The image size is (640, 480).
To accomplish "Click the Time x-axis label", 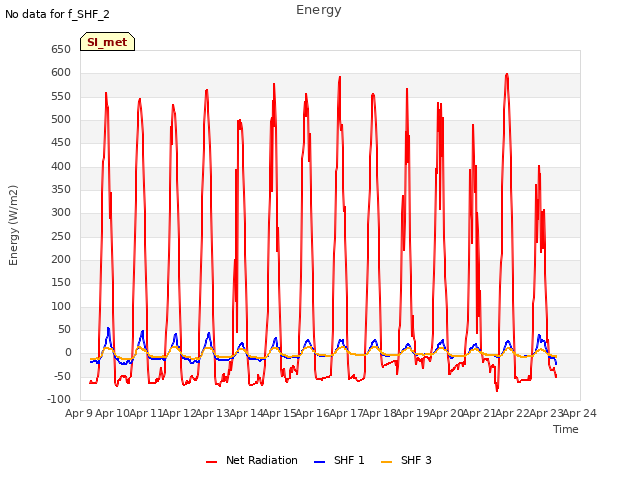I will point(566,429).
